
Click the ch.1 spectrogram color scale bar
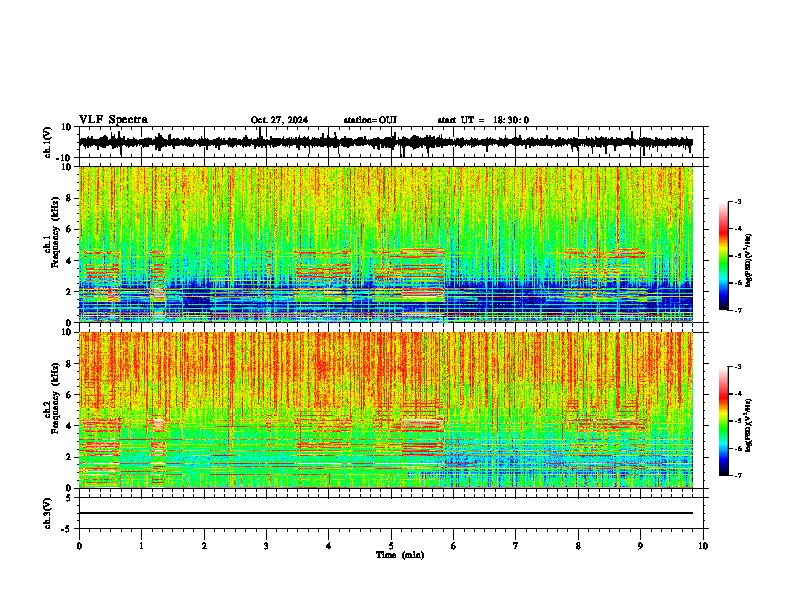pos(724,256)
